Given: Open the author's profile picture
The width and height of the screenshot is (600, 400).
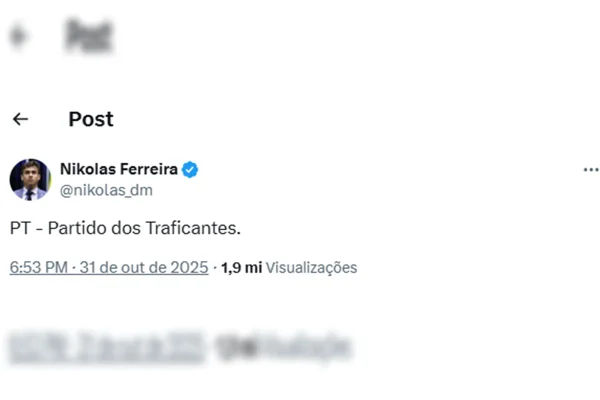Looking at the screenshot, I should pyautogui.click(x=30, y=179).
